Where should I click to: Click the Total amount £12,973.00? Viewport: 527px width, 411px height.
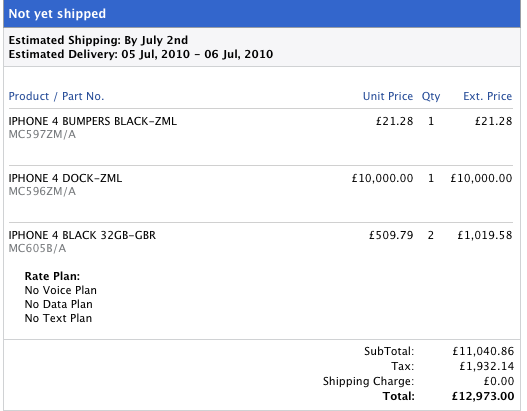483,397
